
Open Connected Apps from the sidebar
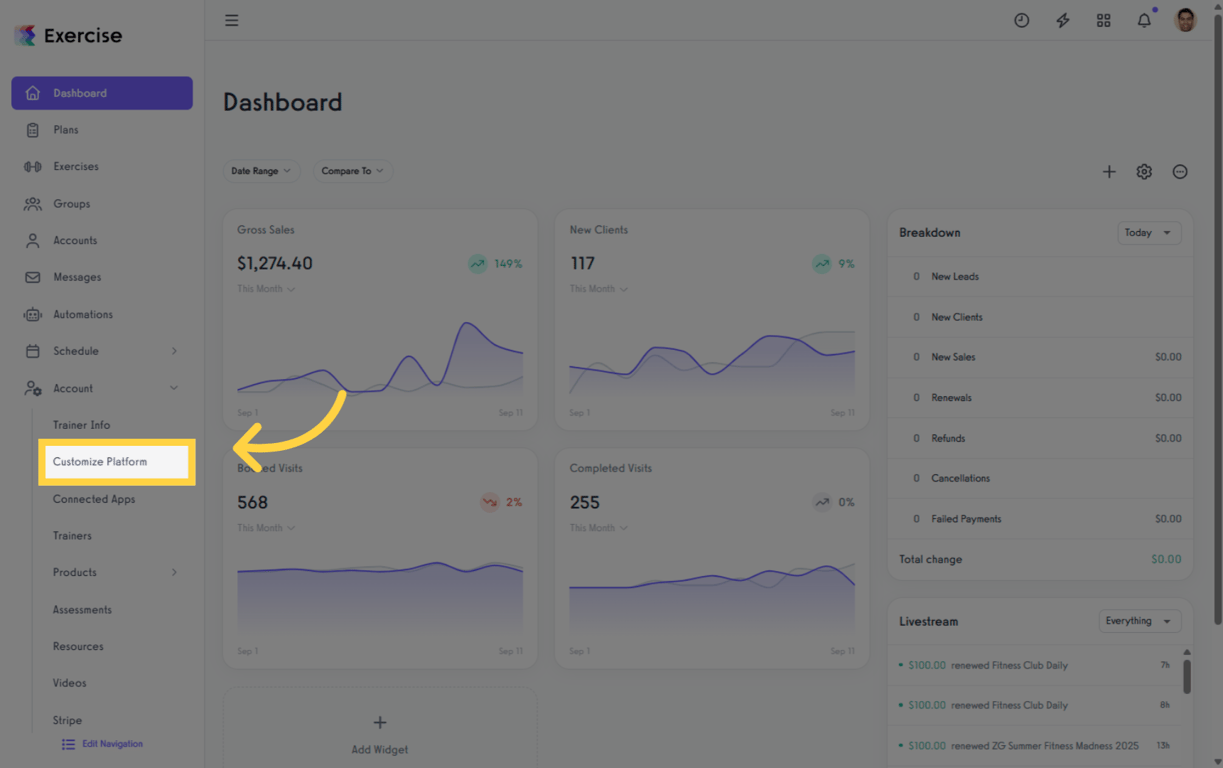tap(93, 499)
